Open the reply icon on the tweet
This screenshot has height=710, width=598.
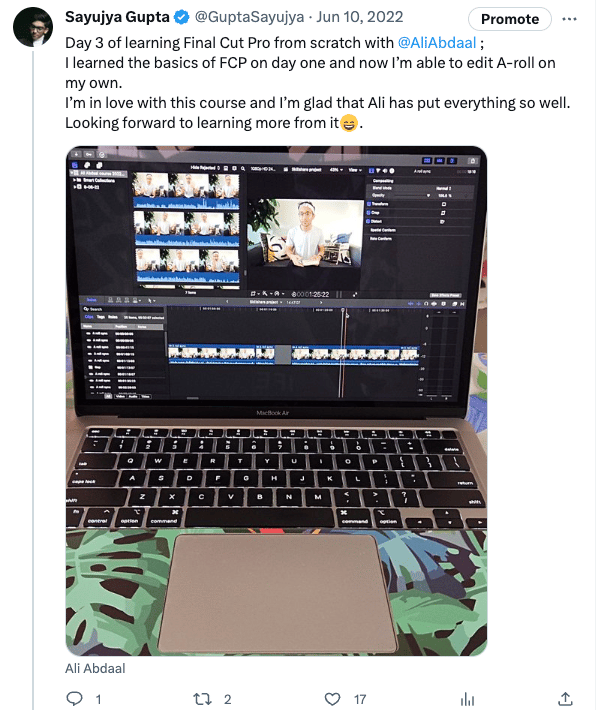[x=75, y=699]
